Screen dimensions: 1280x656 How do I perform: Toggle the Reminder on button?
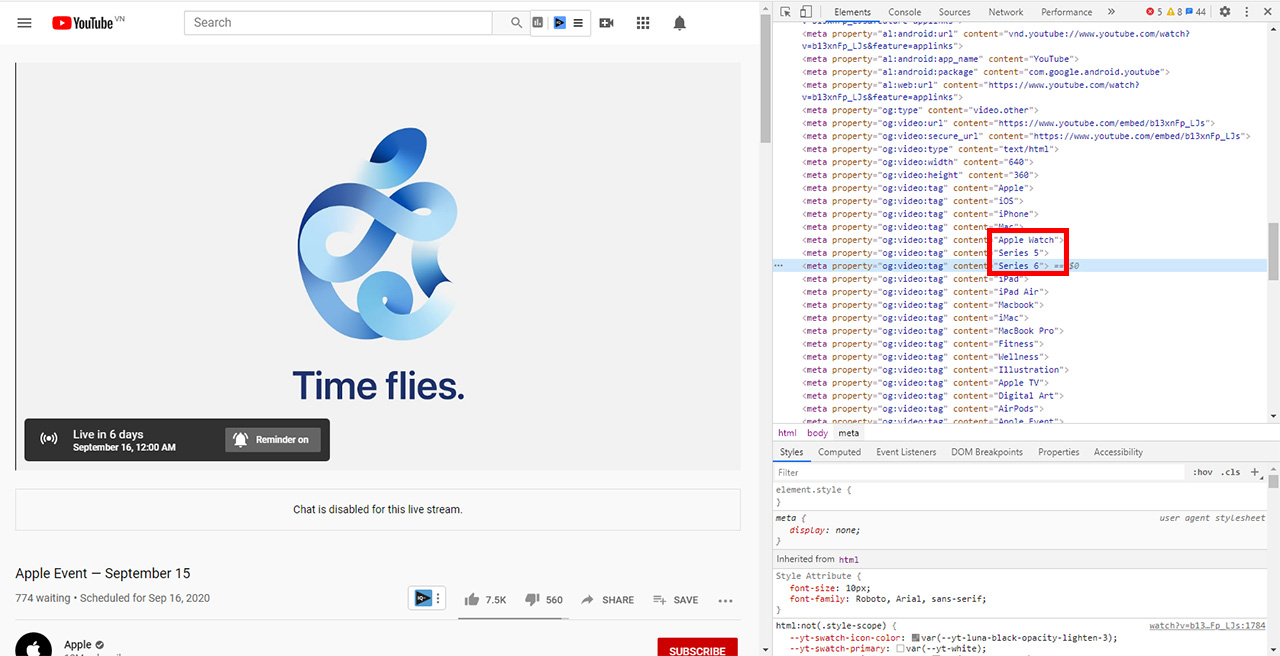pos(273,439)
